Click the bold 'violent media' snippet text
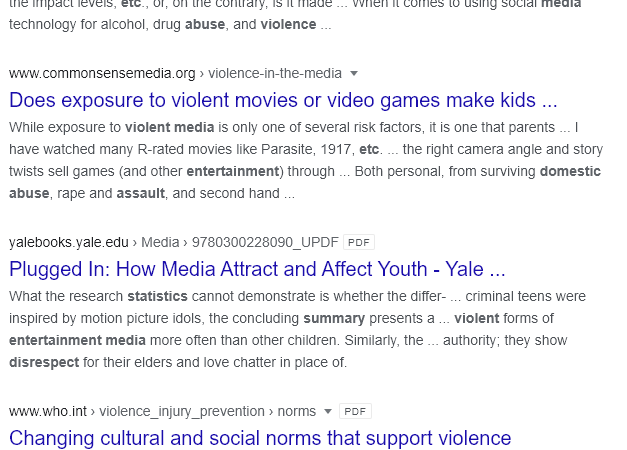The width and height of the screenshot is (627, 450). point(170,128)
